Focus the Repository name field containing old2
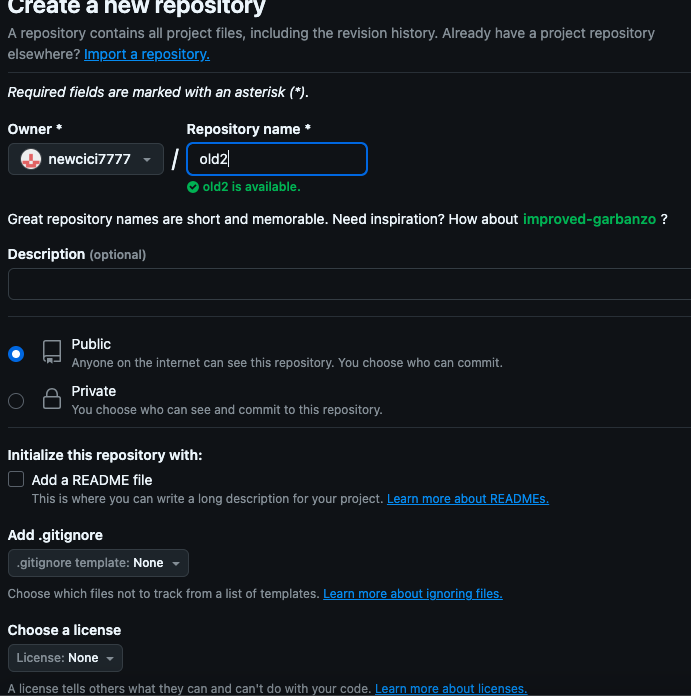The width and height of the screenshot is (691, 696). point(277,159)
